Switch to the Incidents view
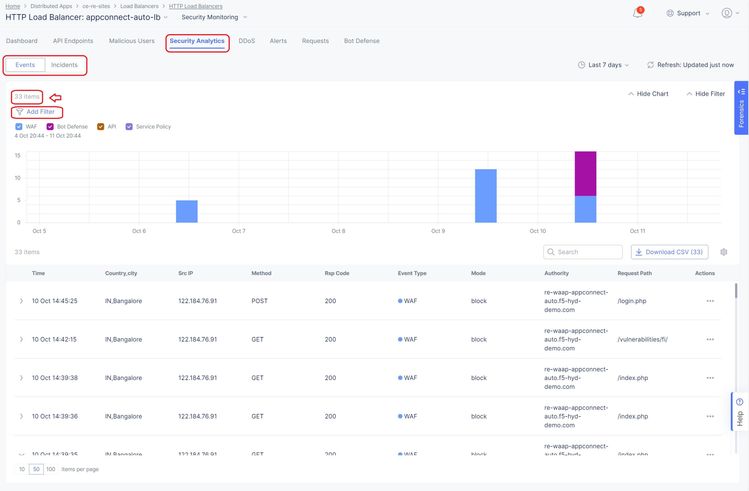This screenshot has height=491, width=749. (x=64, y=65)
